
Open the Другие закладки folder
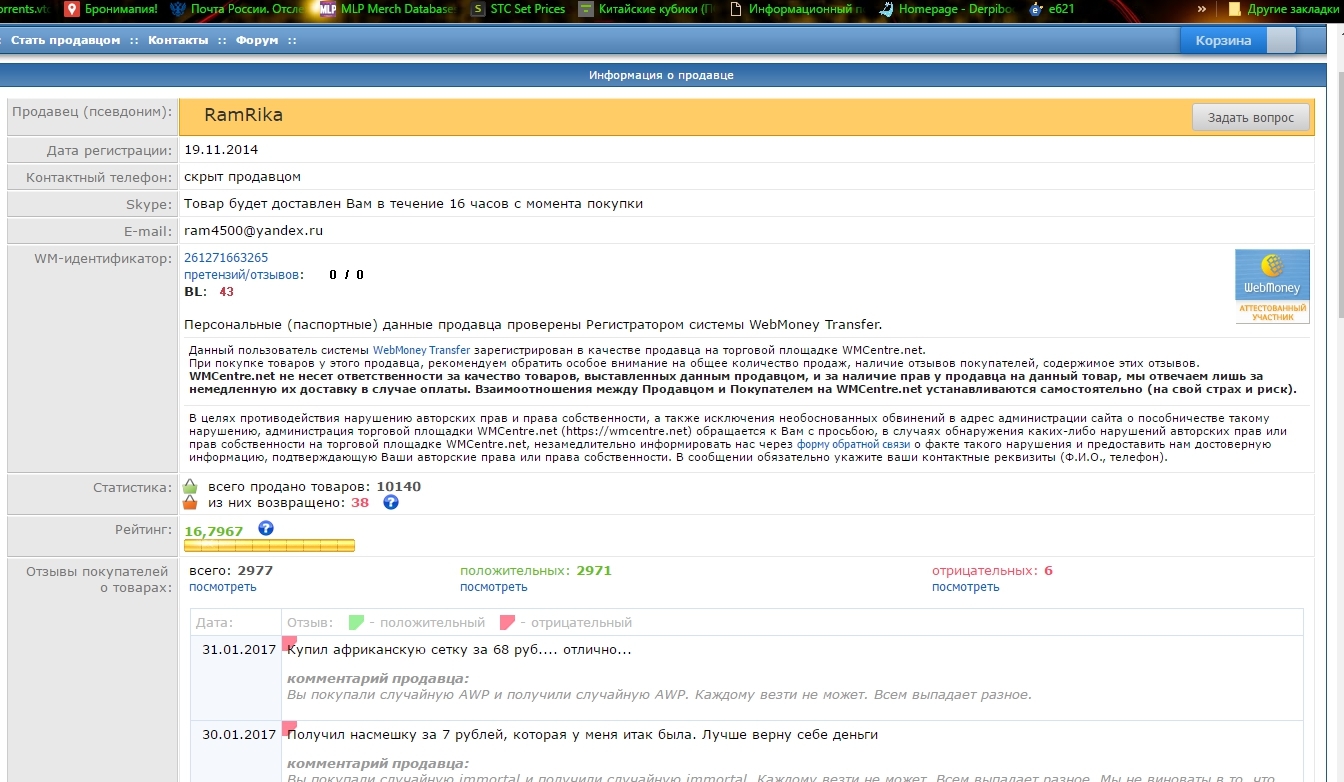[x=1285, y=9]
